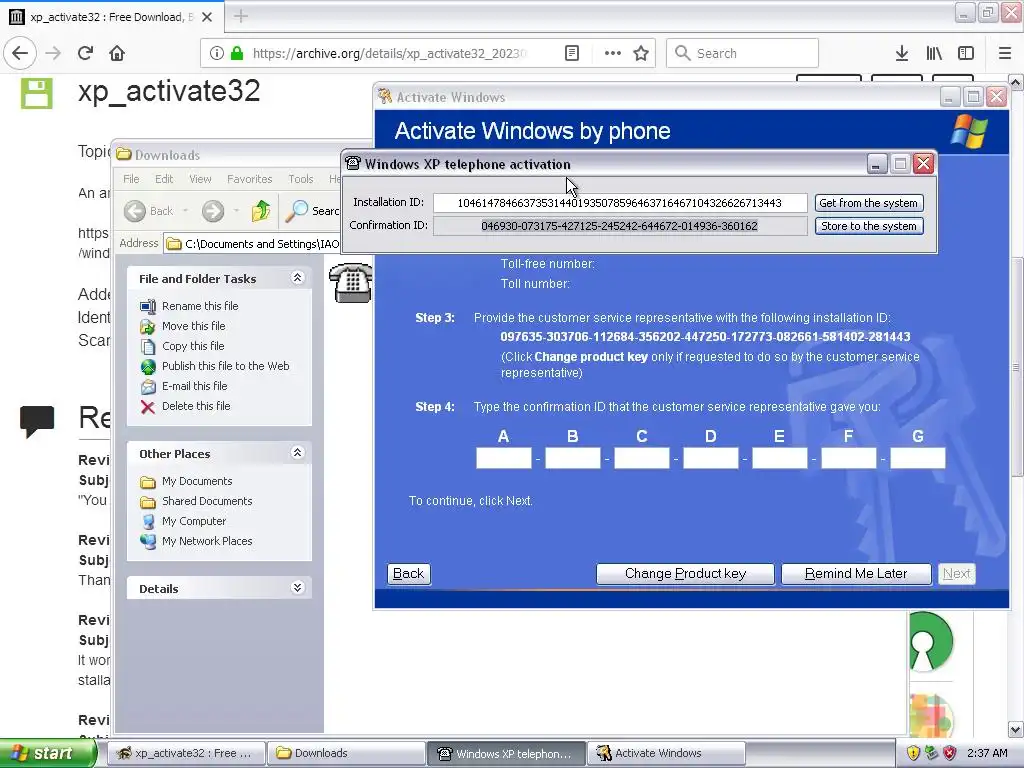The image size is (1024, 768).
Task: Open Firefox hamburger menu
Action: 1005,53
